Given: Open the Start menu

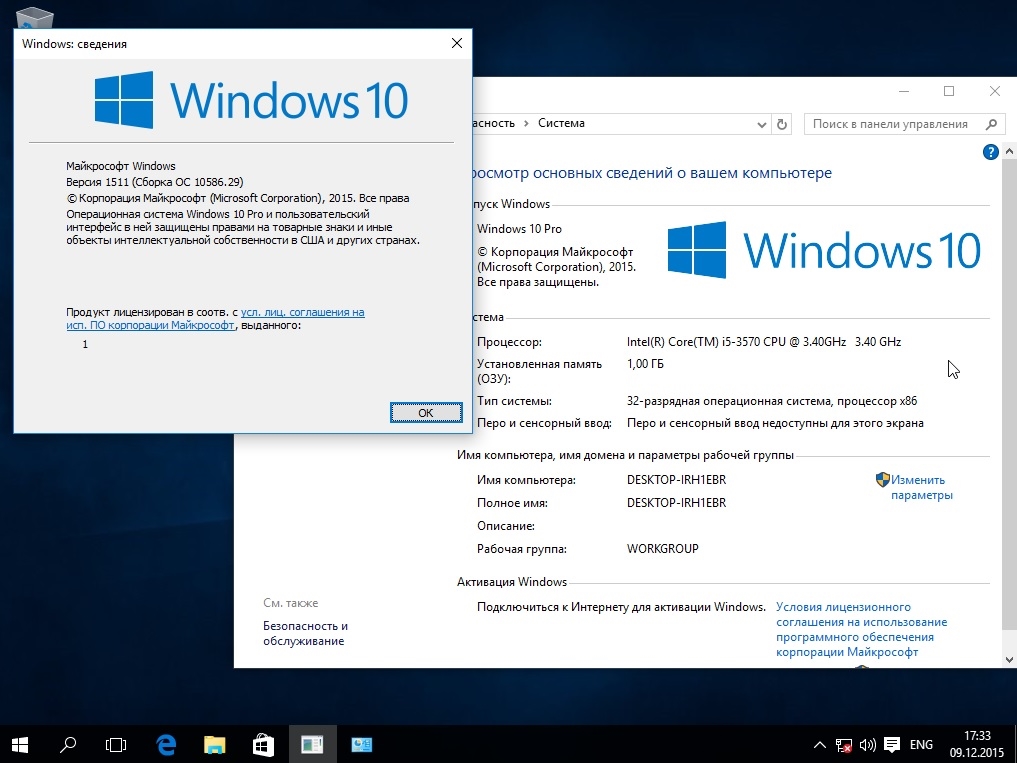Looking at the screenshot, I should click(x=19, y=744).
